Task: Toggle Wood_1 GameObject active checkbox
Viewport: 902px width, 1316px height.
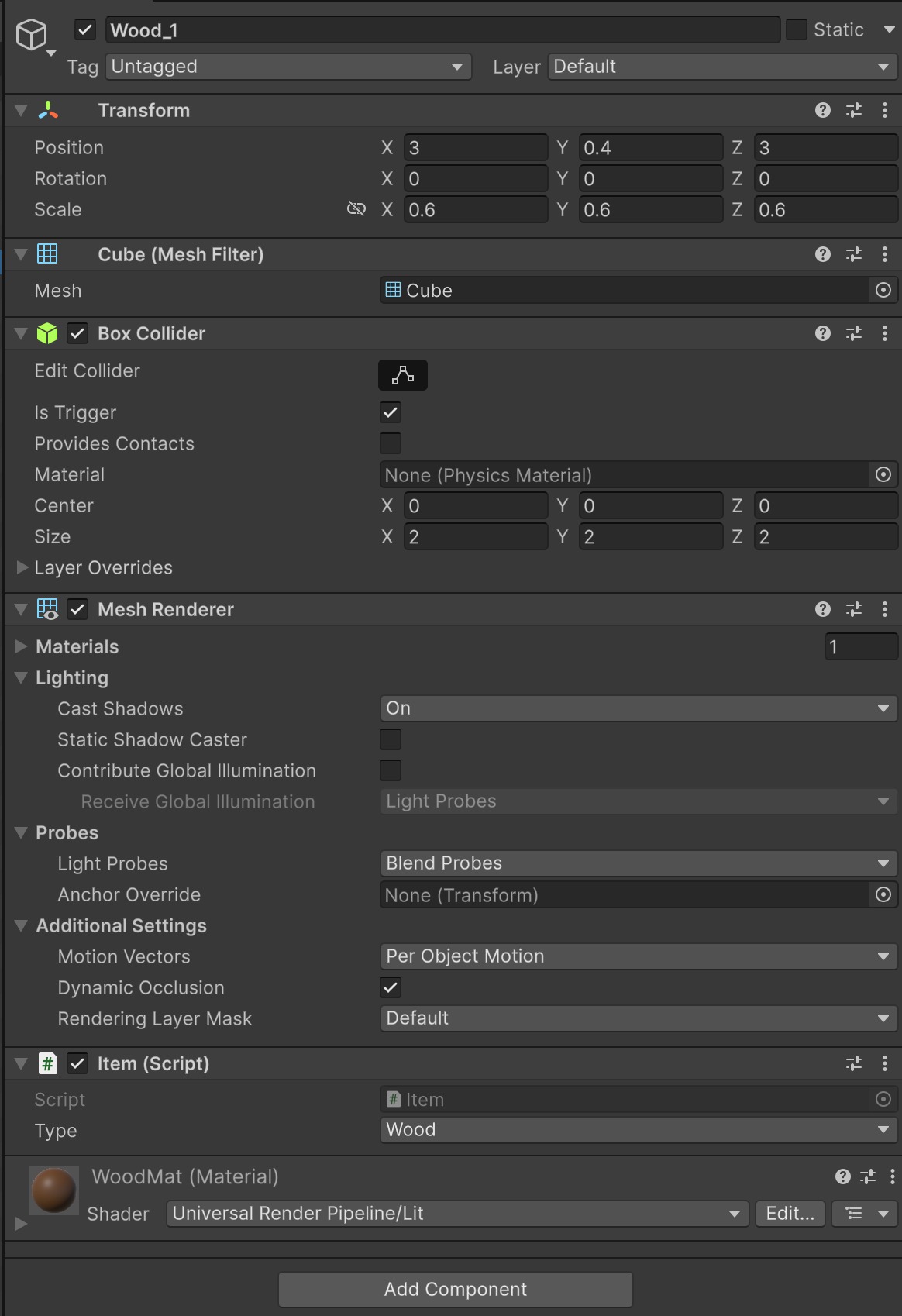Action: [85, 30]
